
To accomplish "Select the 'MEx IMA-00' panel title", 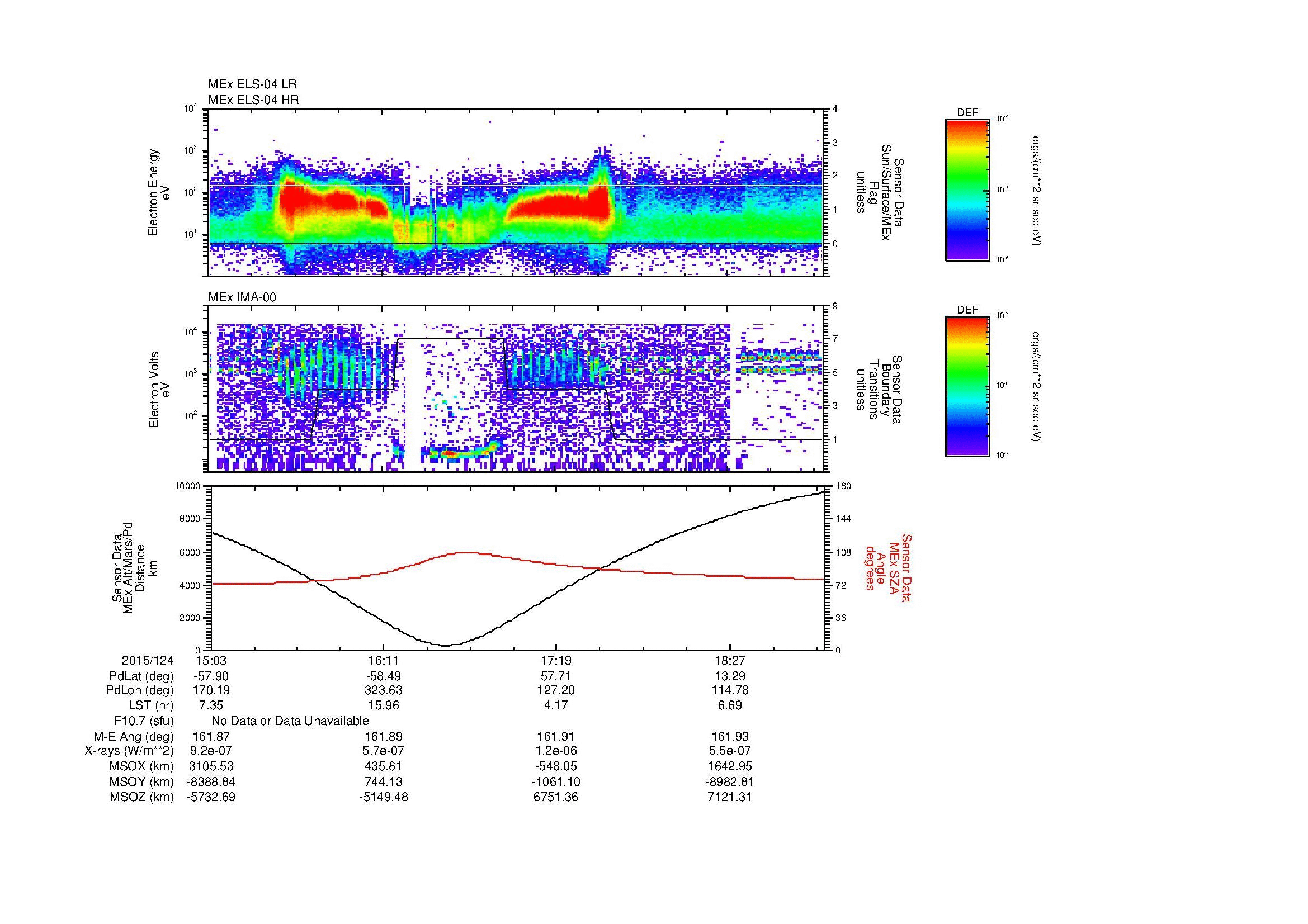I will (x=242, y=297).
